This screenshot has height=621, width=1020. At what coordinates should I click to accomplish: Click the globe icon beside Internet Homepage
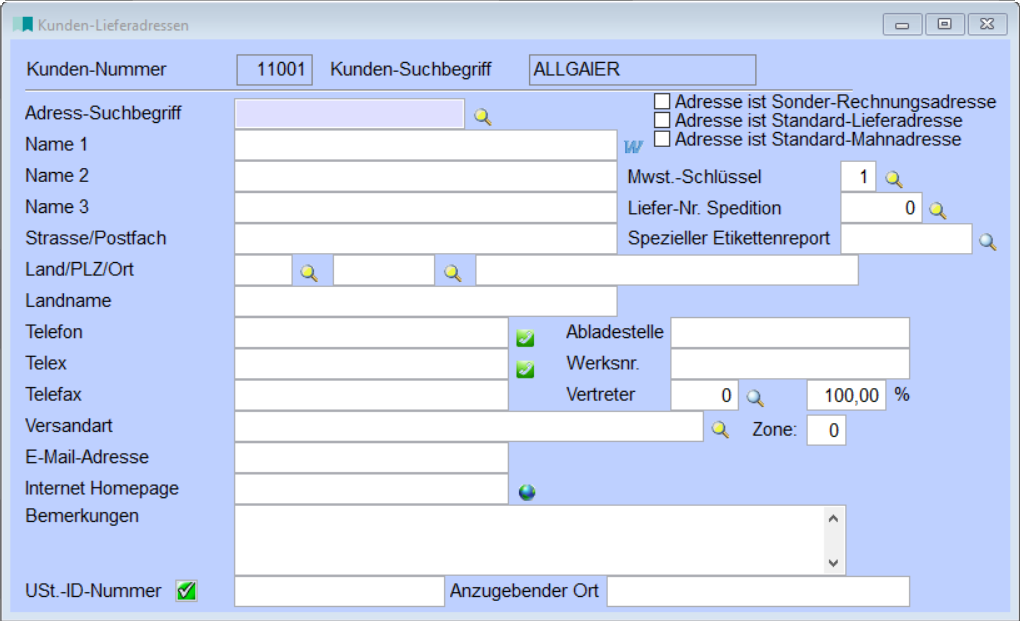[526, 490]
